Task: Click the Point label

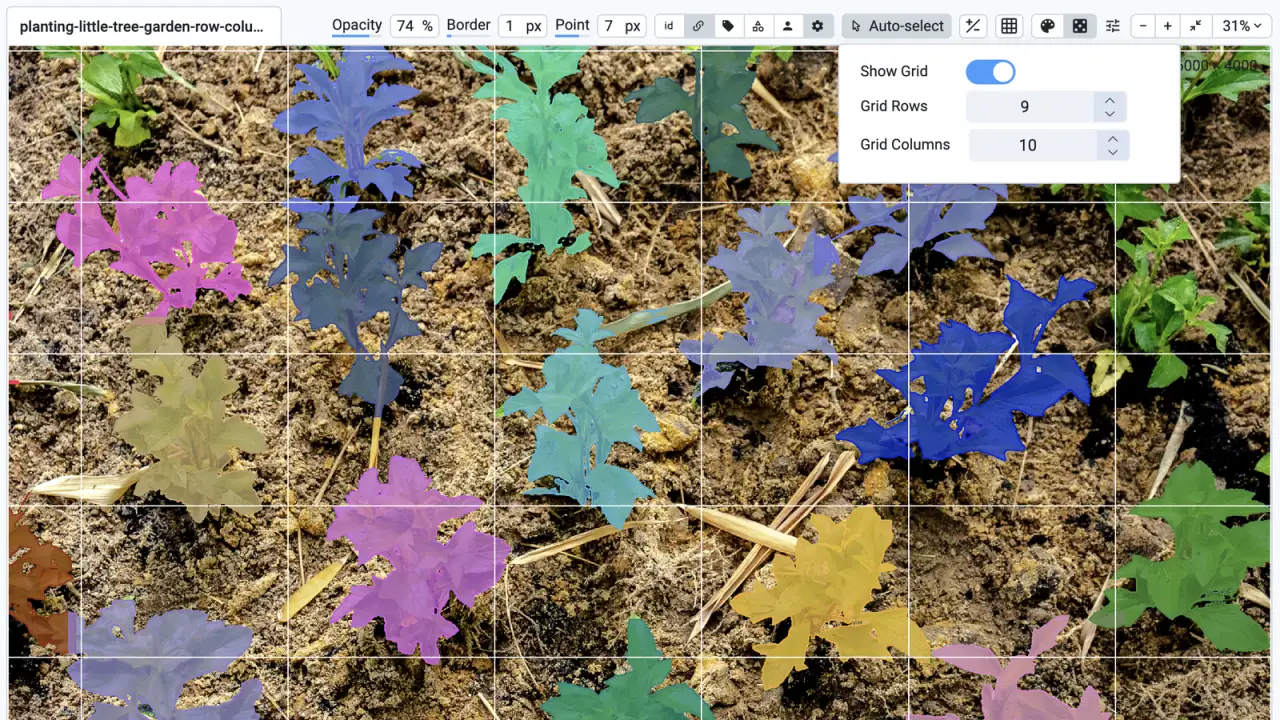Action: tap(572, 25)
